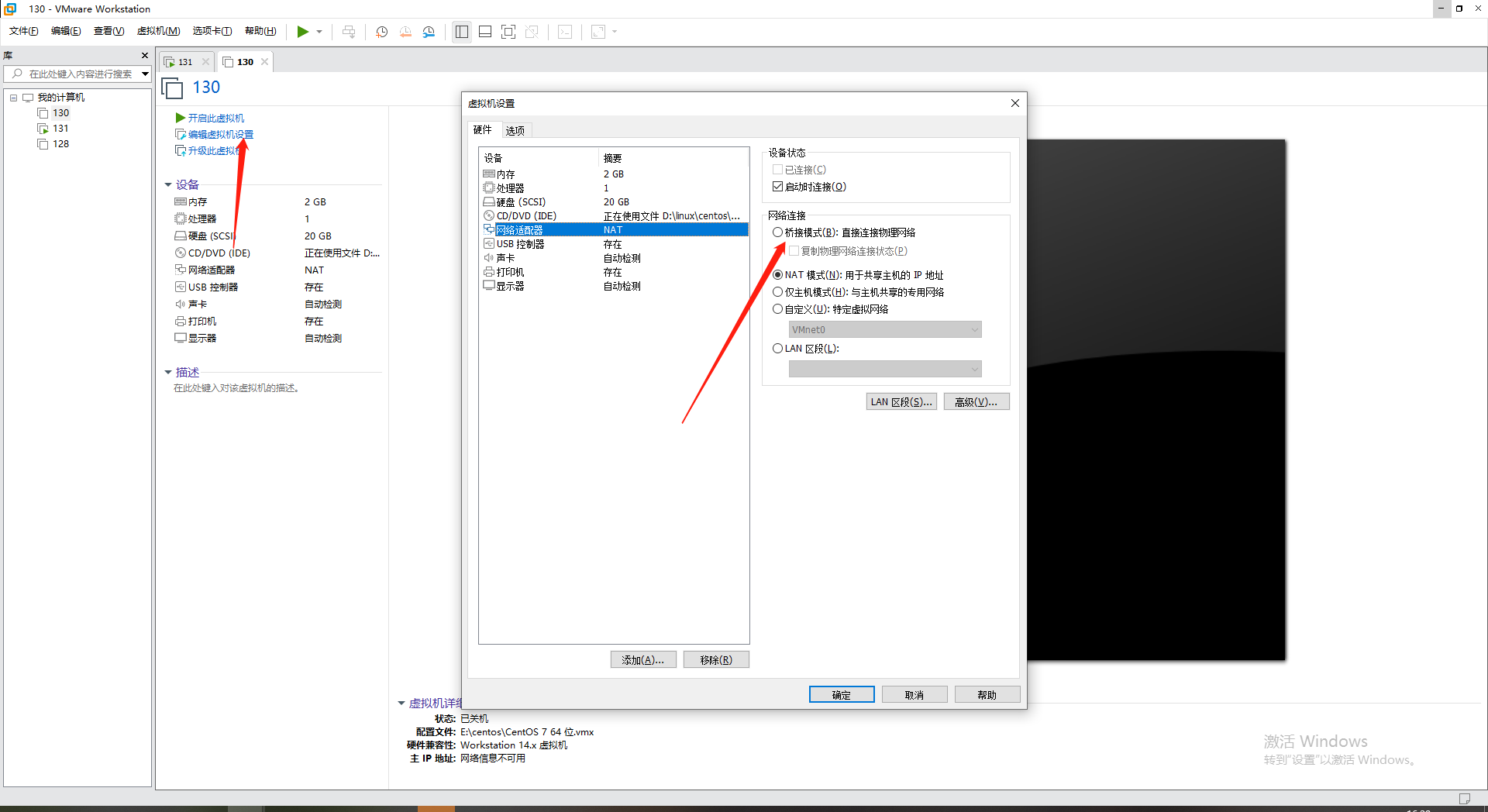This screenshot has width=1488, height=812.
Task: Toggle the 启动时连接 checkbox
Action: point(778,187)
